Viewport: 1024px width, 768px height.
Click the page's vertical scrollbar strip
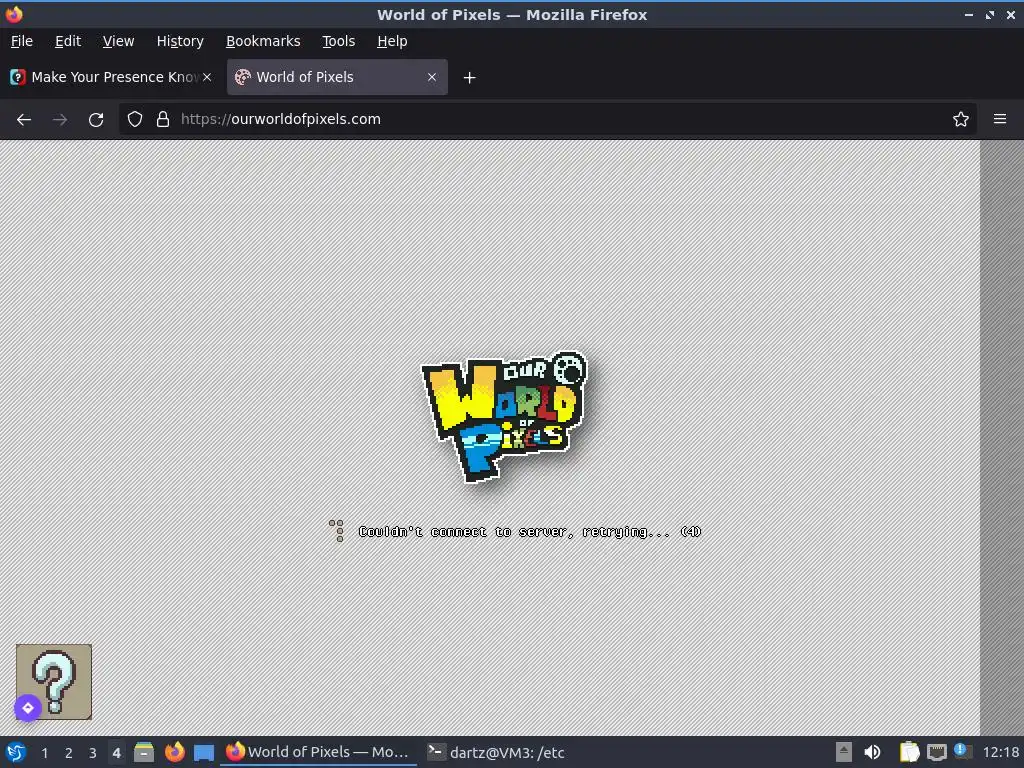click(x=1002, y=438)
